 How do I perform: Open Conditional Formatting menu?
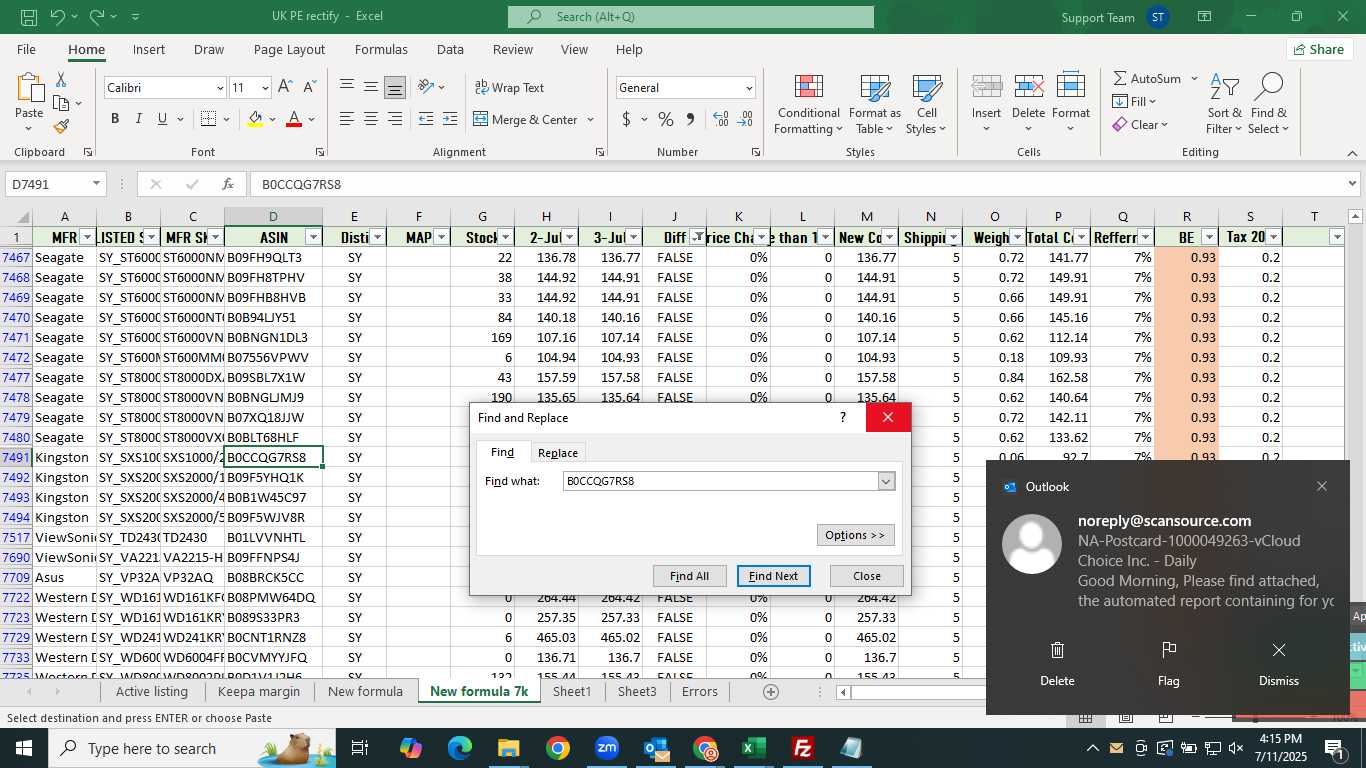pos(809,104)
